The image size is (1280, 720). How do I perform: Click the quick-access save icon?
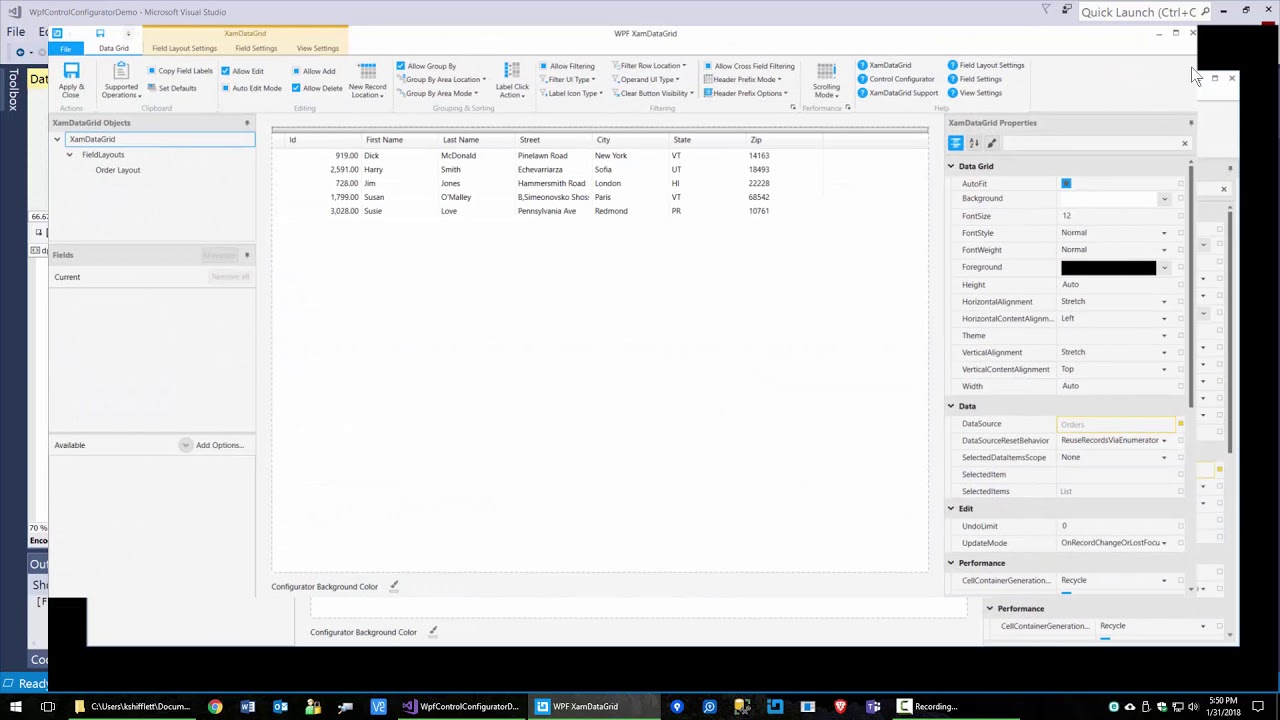click(100, 34)
